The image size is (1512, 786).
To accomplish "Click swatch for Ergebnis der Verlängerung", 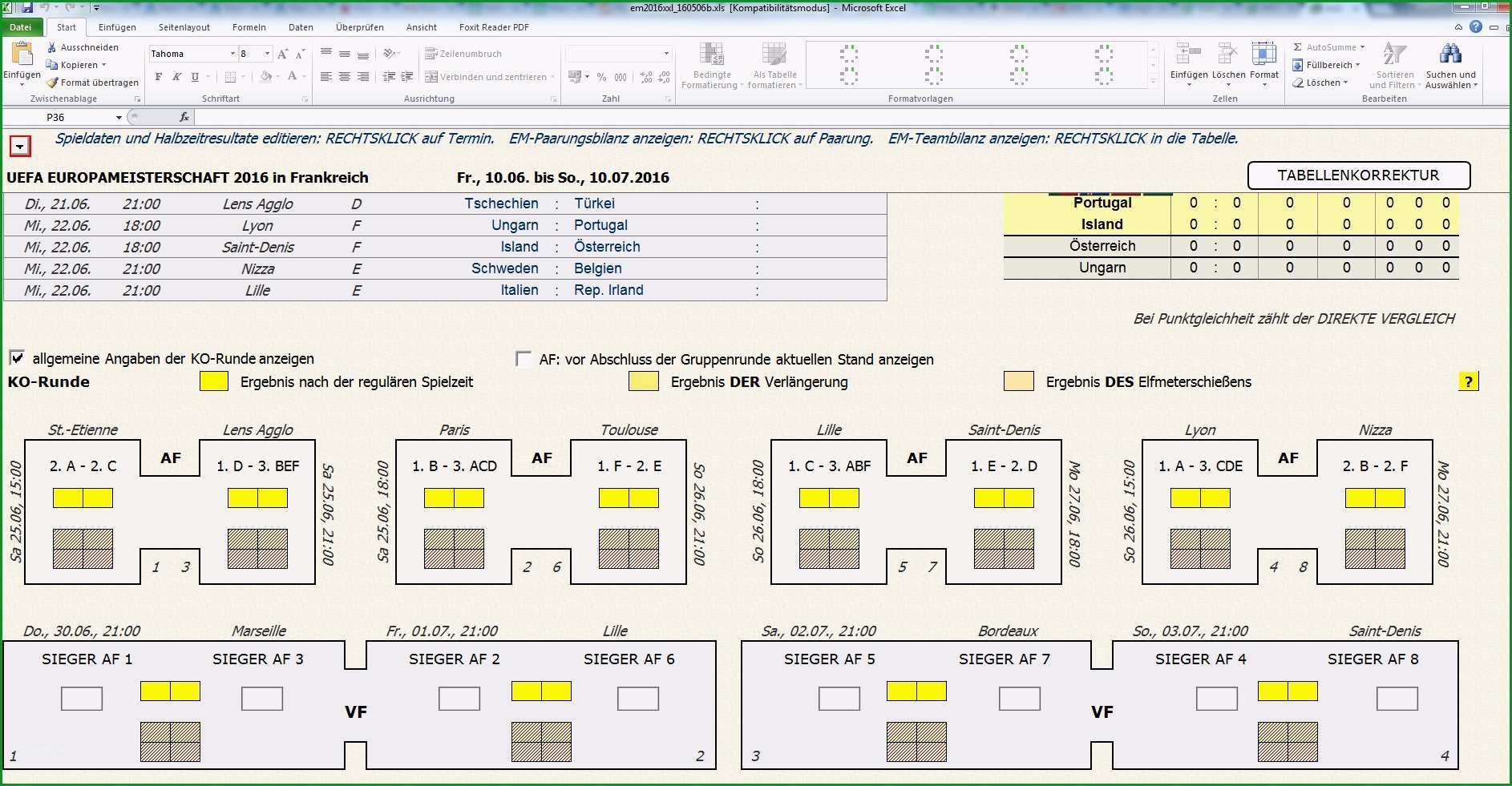I will coord(644,381).
